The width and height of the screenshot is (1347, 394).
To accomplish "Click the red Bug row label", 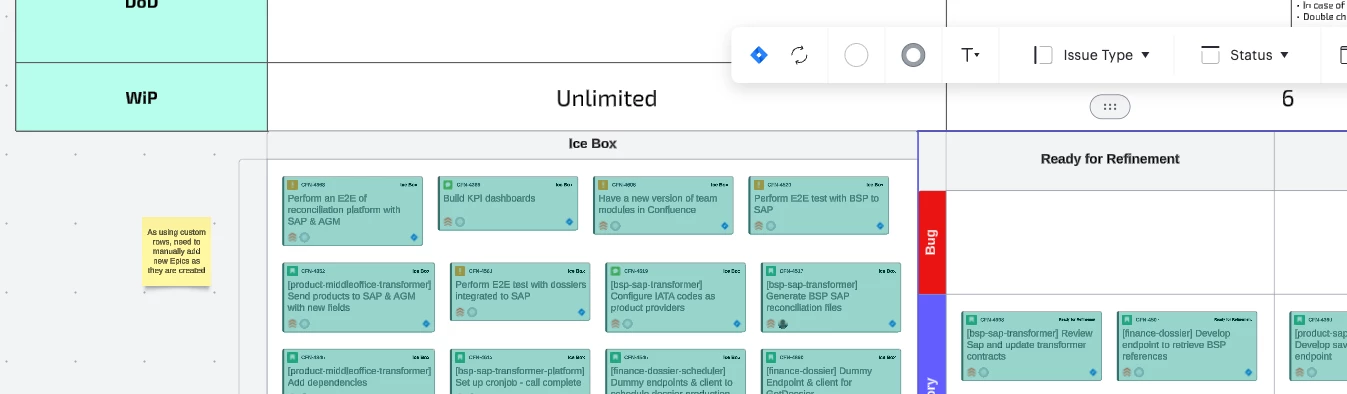I will (x=931, y=242).
